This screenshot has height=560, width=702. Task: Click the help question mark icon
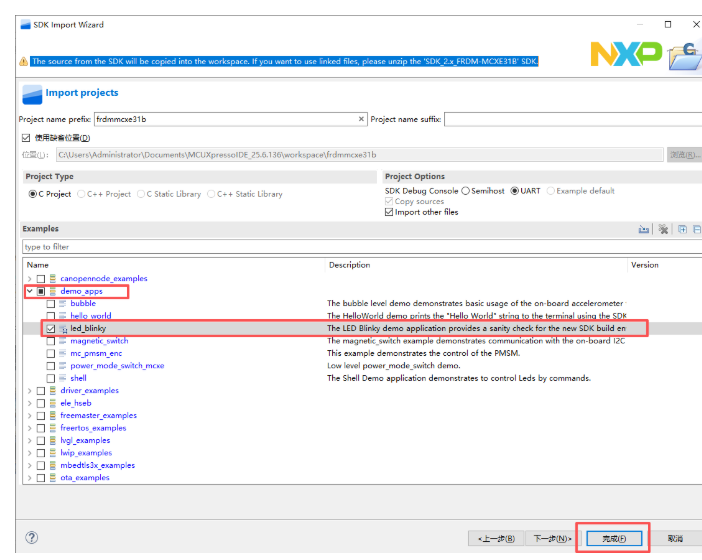32,538
